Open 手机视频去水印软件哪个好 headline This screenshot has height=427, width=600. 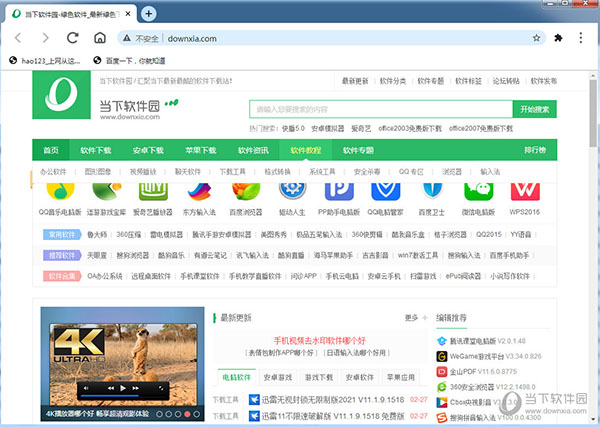click(x=320, y=341)
